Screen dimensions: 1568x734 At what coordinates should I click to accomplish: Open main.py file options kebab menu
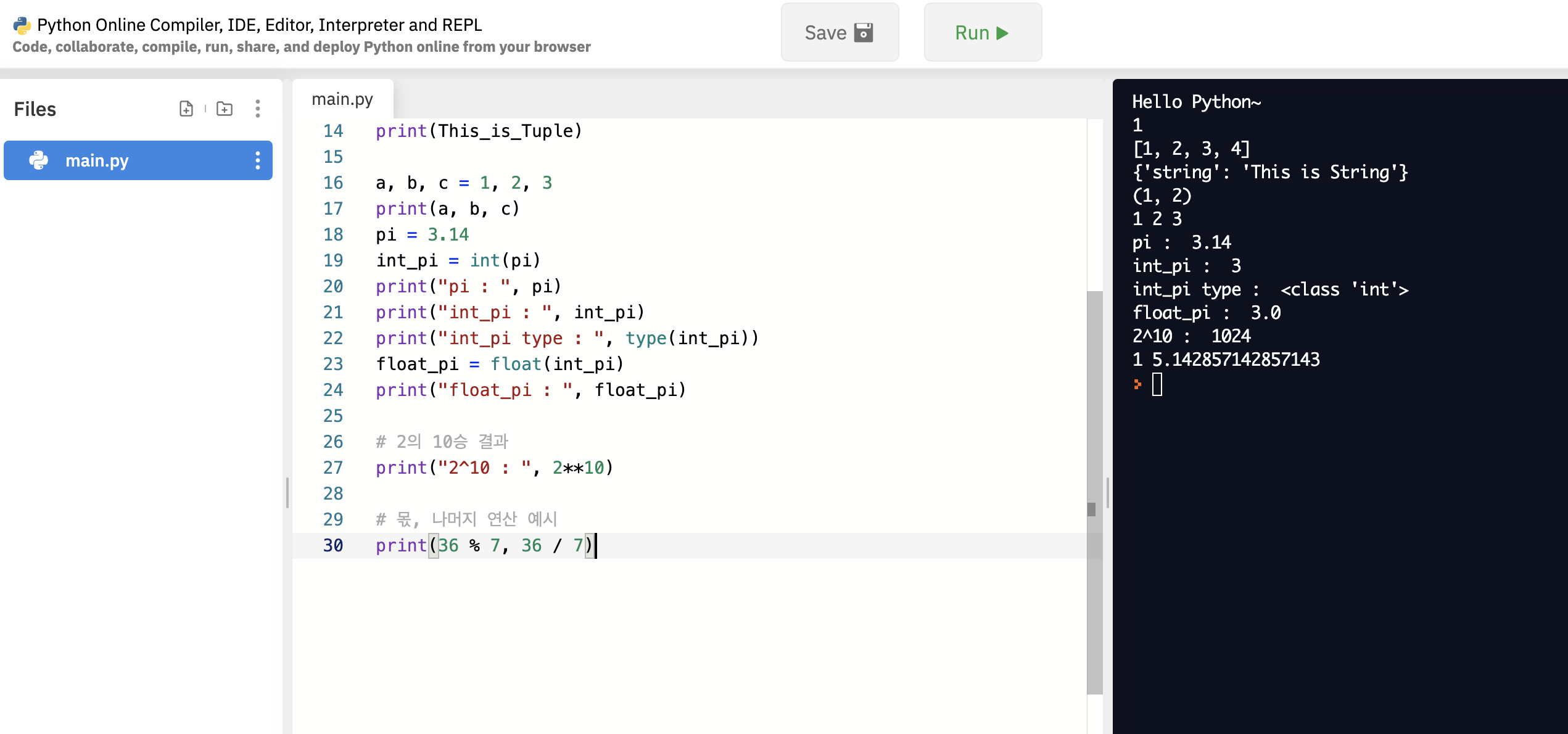coord(258,160)
